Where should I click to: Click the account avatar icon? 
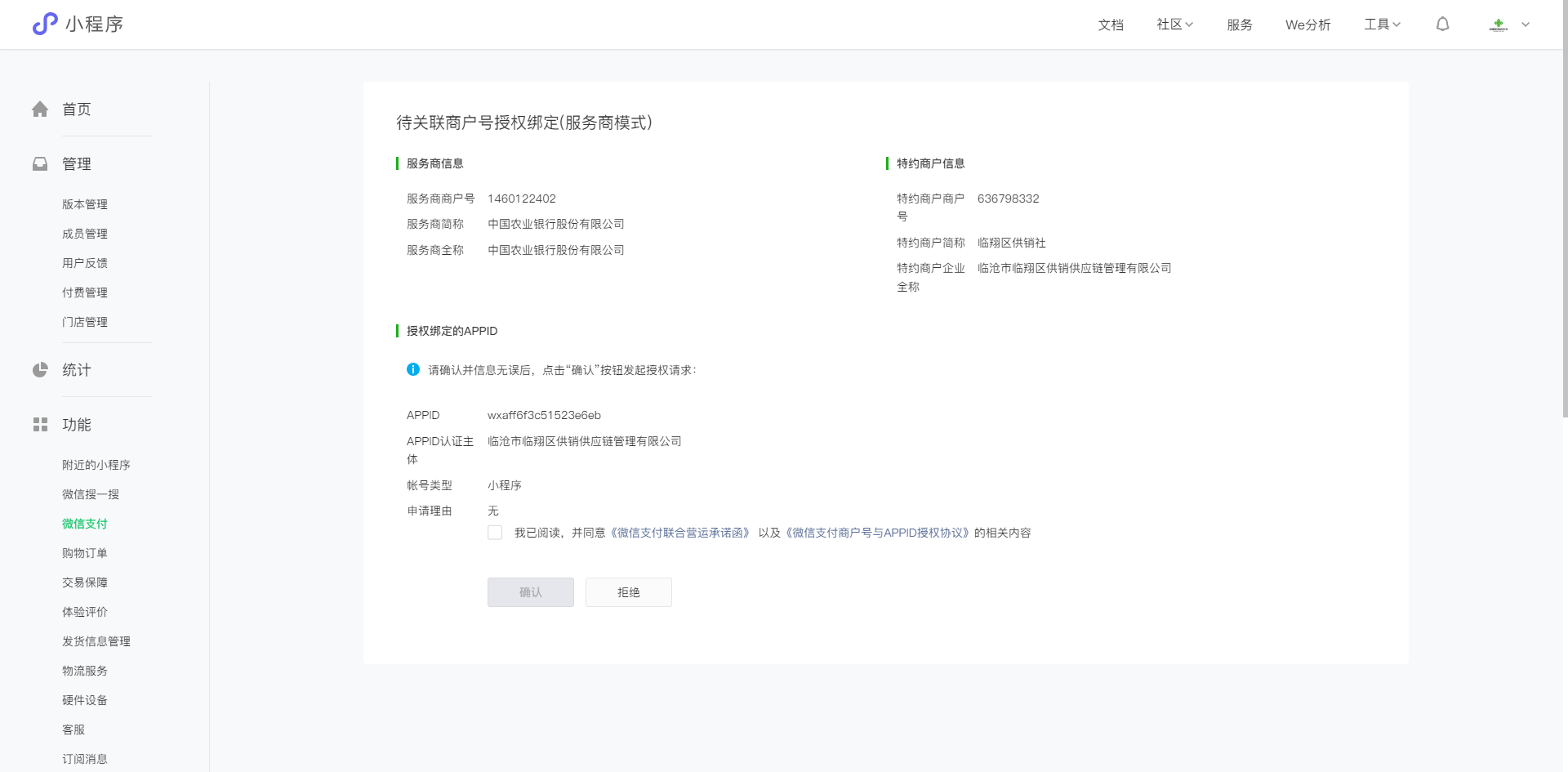point(1499,25)
